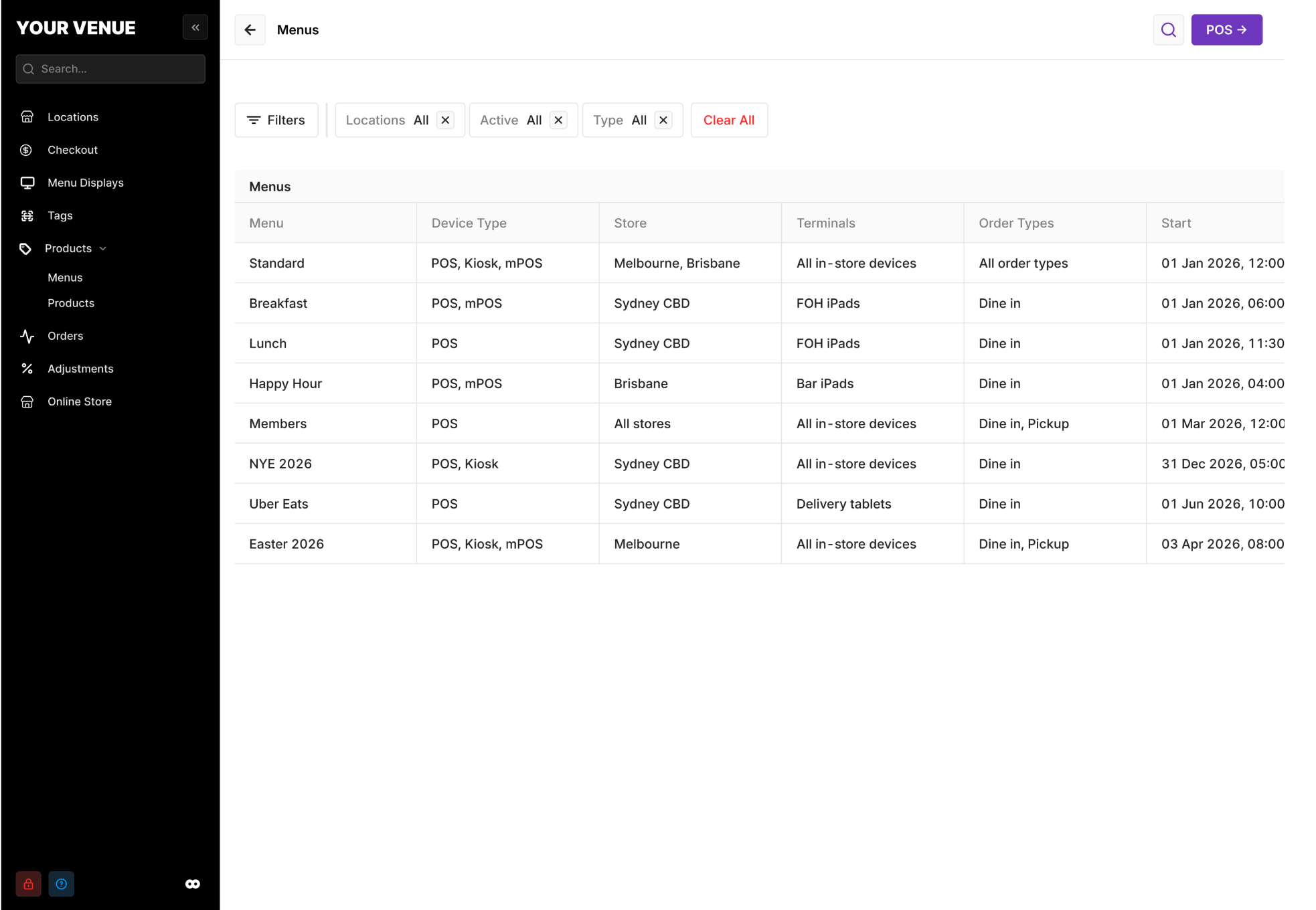Click the YOUR VENUE logo title
This screenshot has width=1316, height=910.
click(76, 27)
